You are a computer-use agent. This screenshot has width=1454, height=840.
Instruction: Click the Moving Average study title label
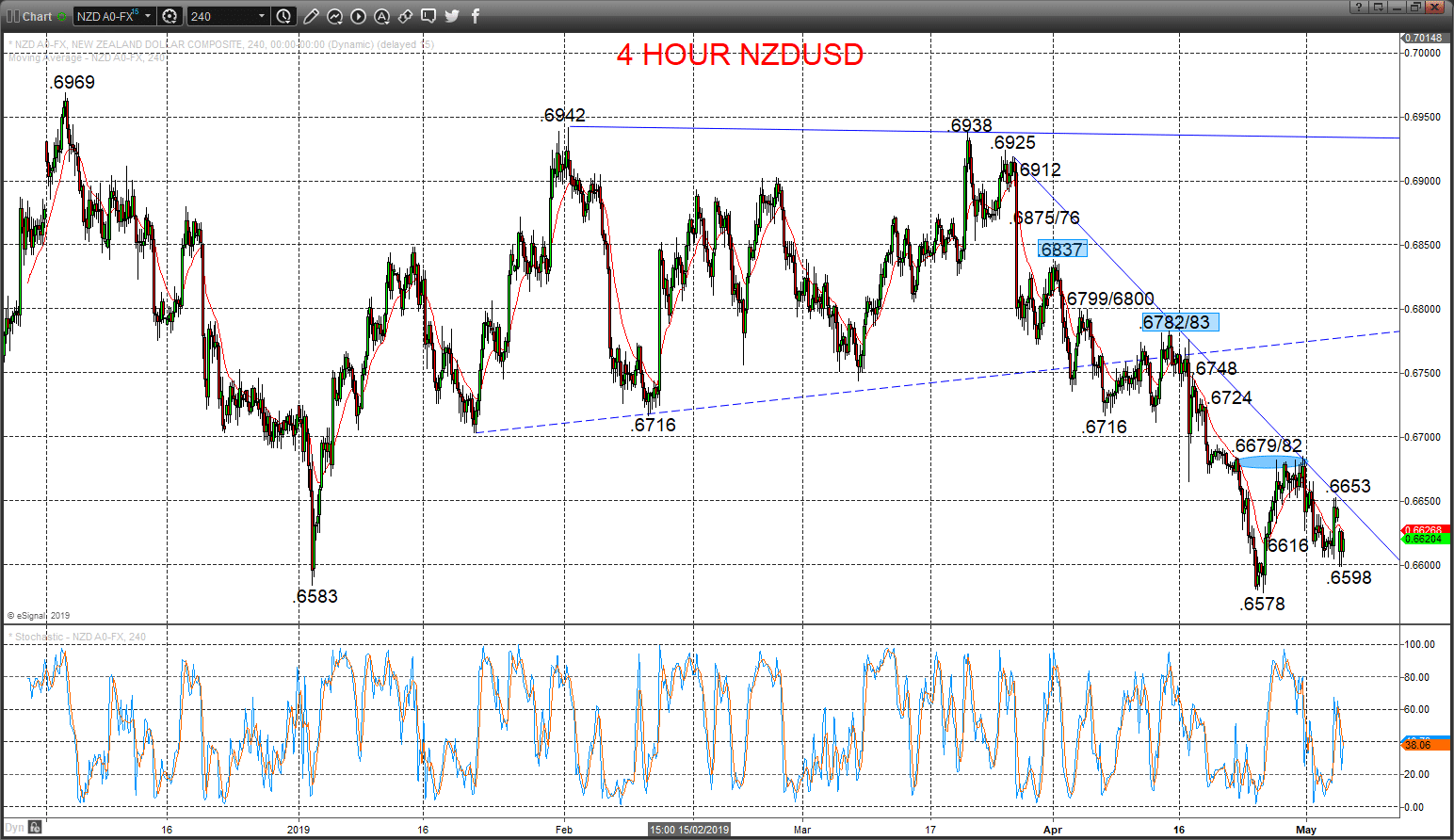(86, 57)
